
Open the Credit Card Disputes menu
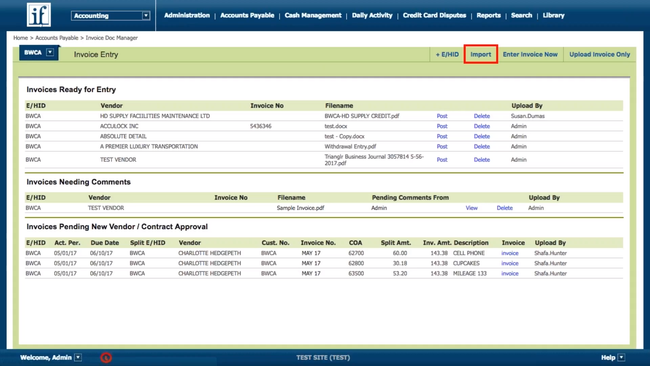(434, 15)
